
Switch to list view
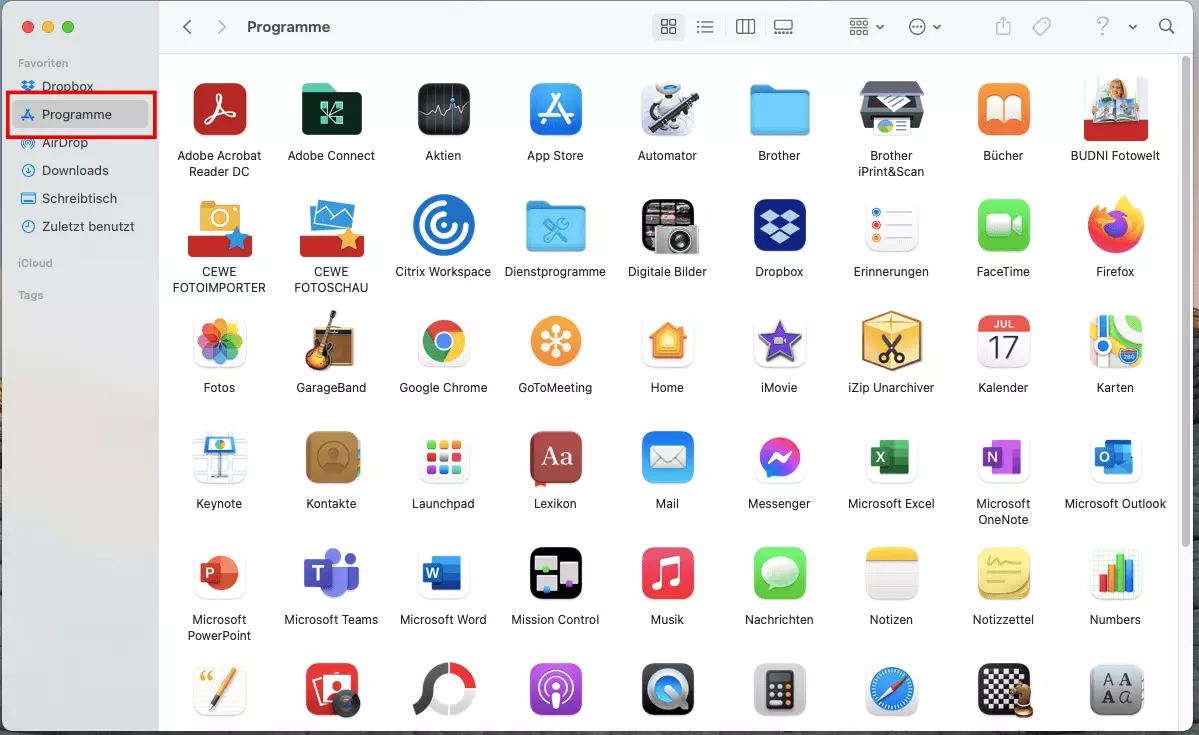705,27
